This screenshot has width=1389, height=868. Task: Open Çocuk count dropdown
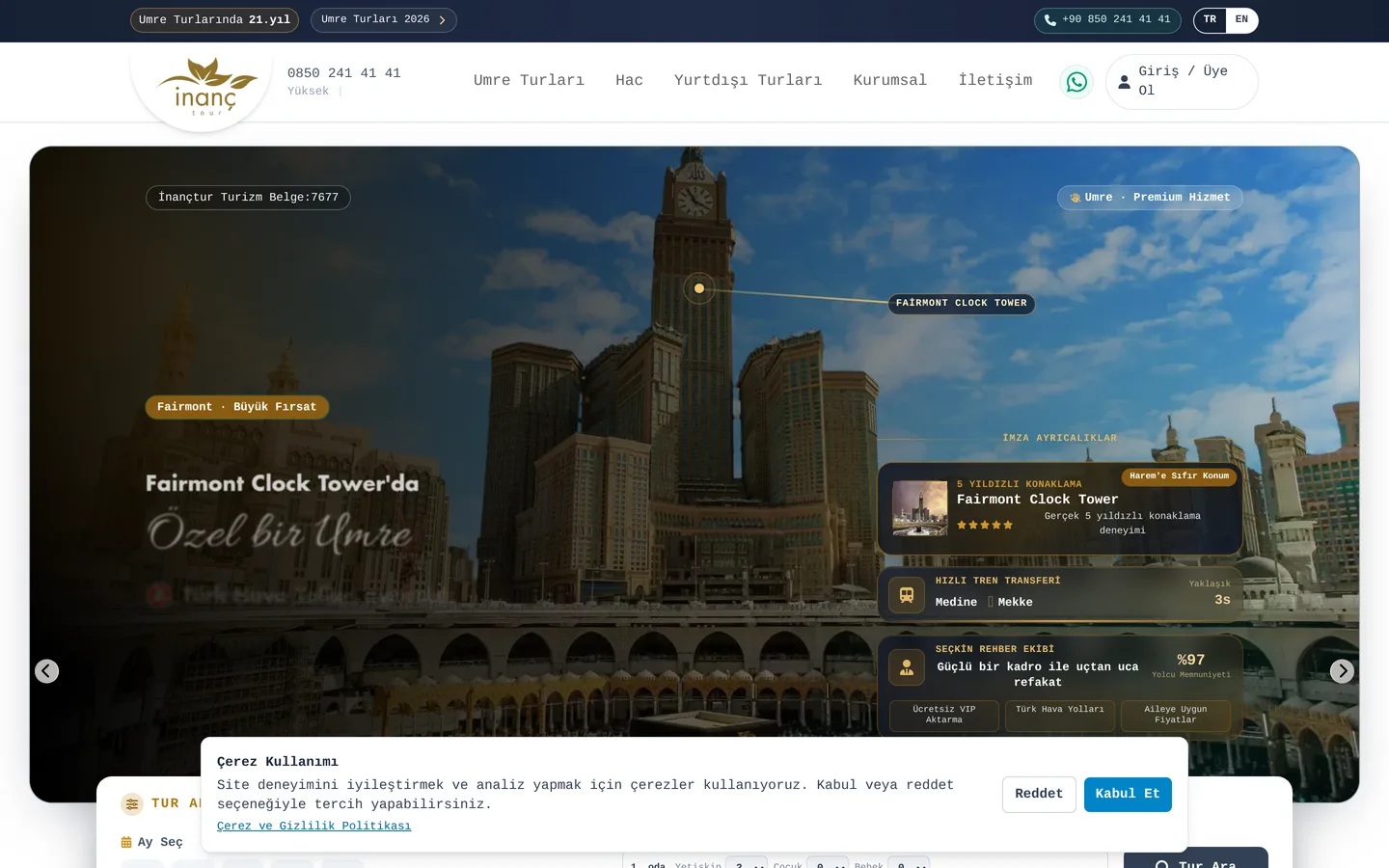click(x=828, y=862)
